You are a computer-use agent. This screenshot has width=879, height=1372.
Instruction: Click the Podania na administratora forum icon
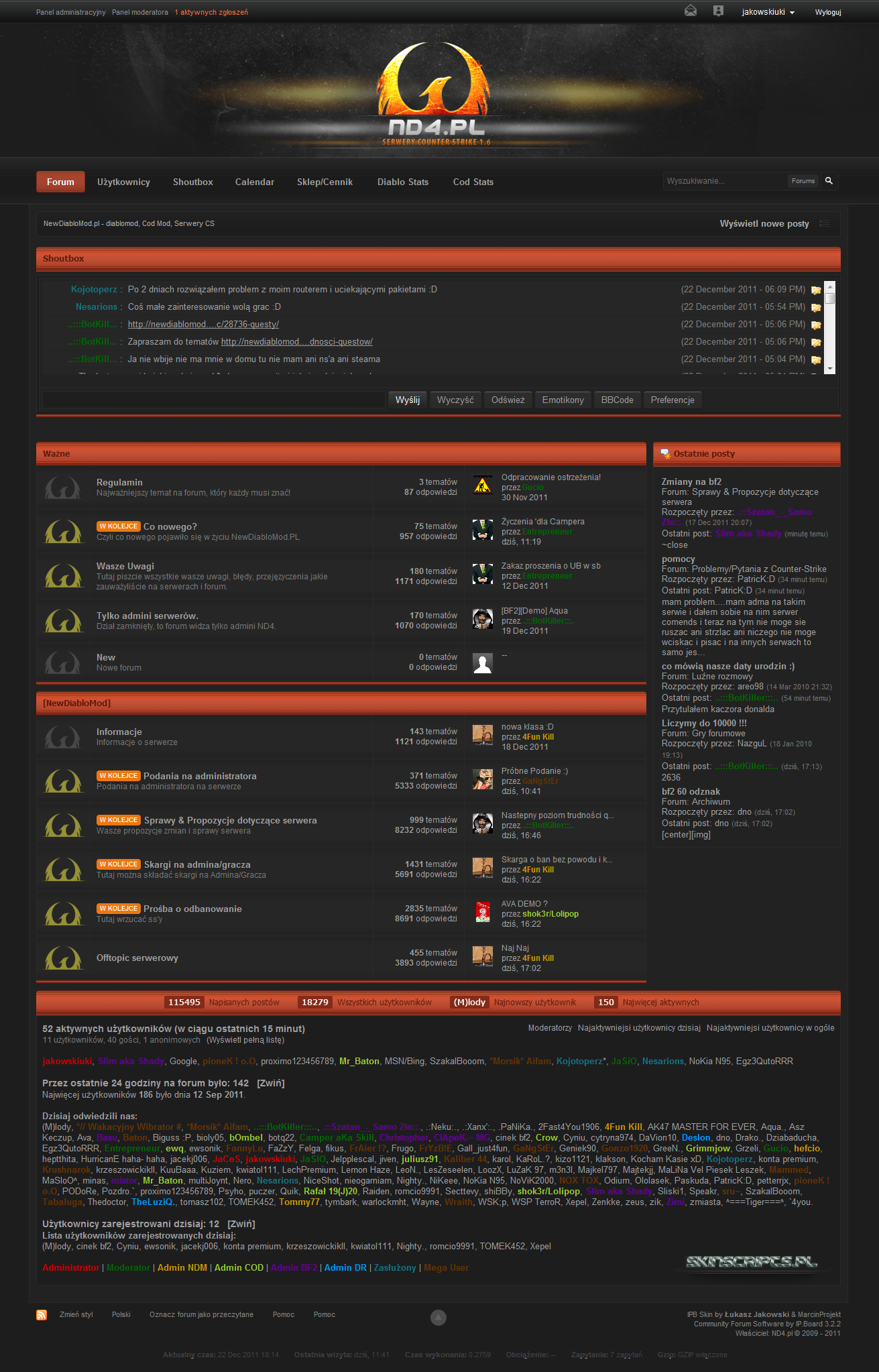pos(63,781)
